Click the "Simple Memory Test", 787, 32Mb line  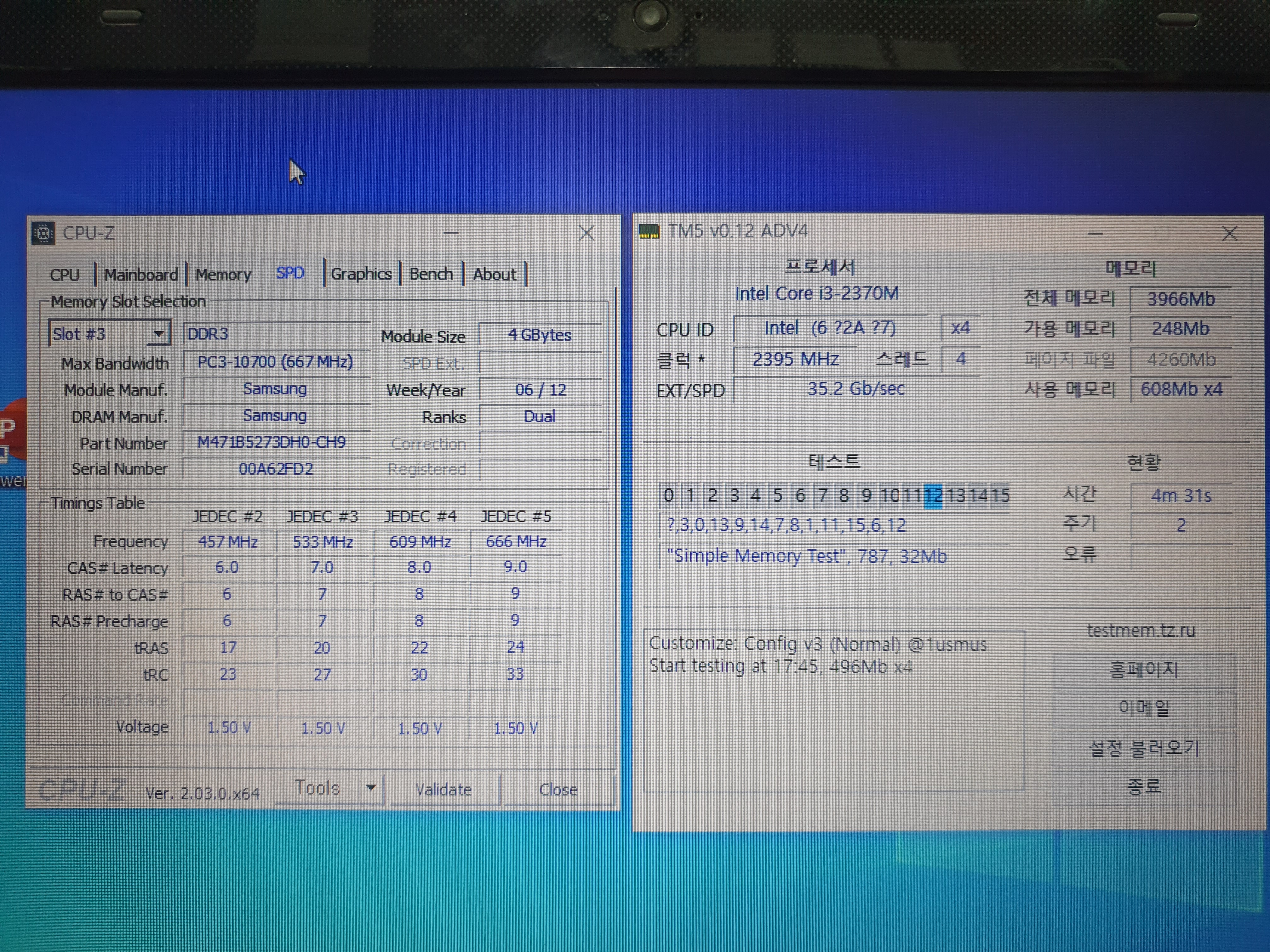pos(834,556)
